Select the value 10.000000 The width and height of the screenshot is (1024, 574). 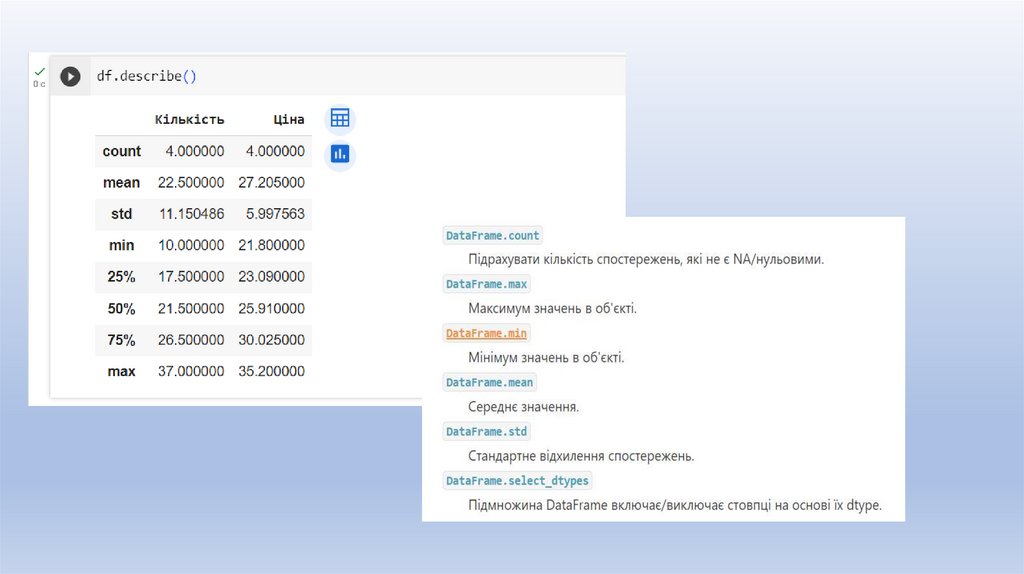191,246
